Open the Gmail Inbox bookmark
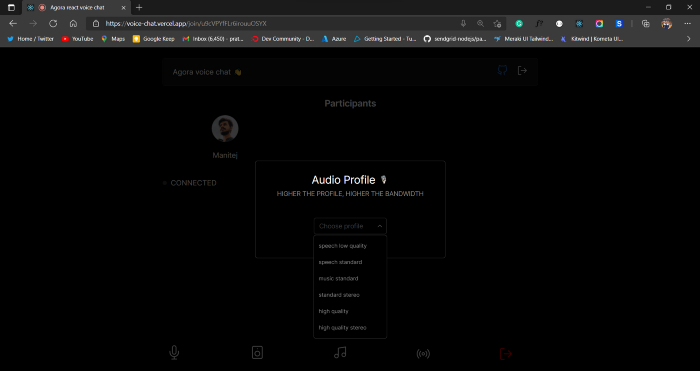The height and width of the screenshot is (371, 700). click(x=213, y=39)
